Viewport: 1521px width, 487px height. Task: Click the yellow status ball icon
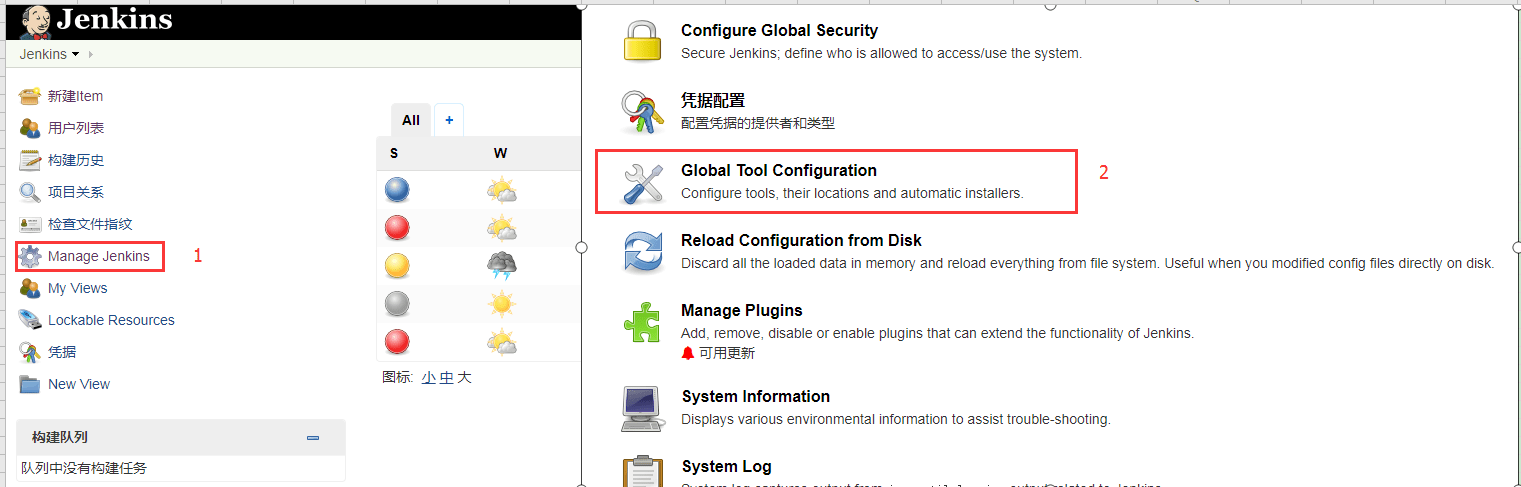click(397, 266)
